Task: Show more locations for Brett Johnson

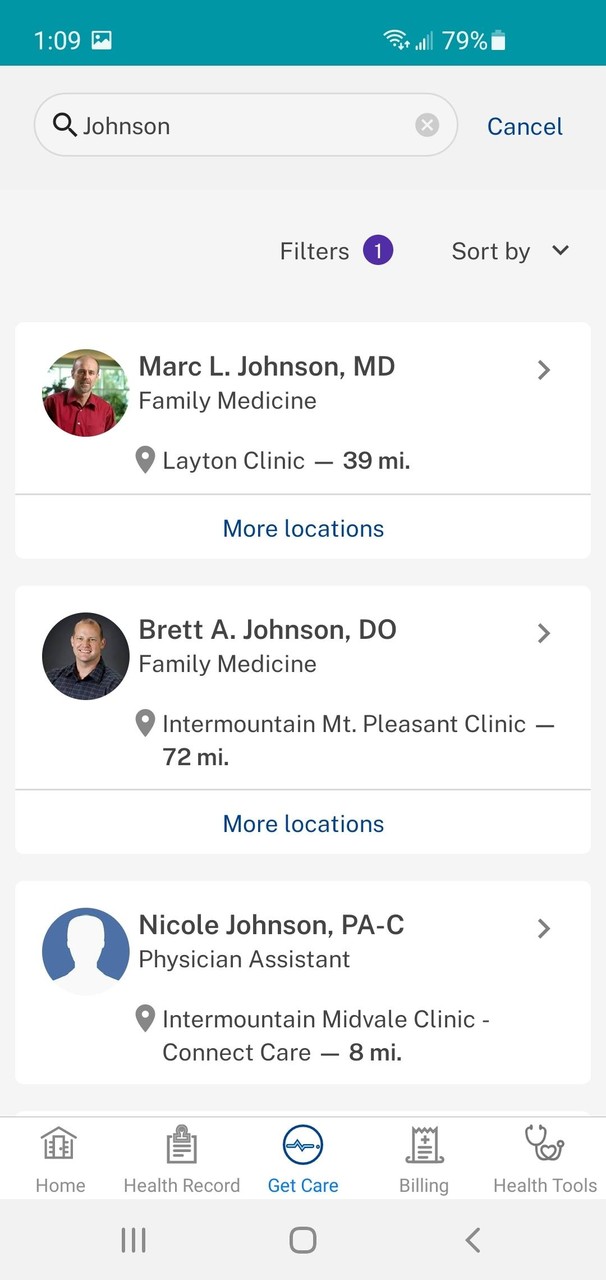Action: coord(303,824)
